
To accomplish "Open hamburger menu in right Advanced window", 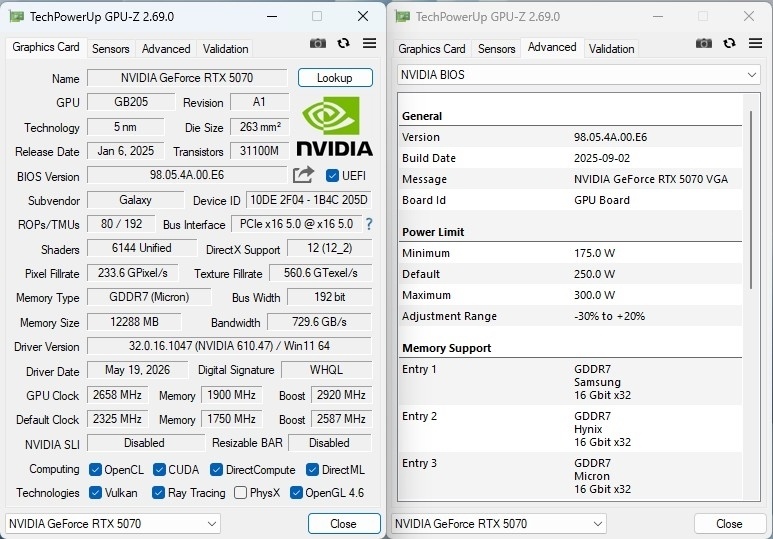I will click(x=755, y=43).
